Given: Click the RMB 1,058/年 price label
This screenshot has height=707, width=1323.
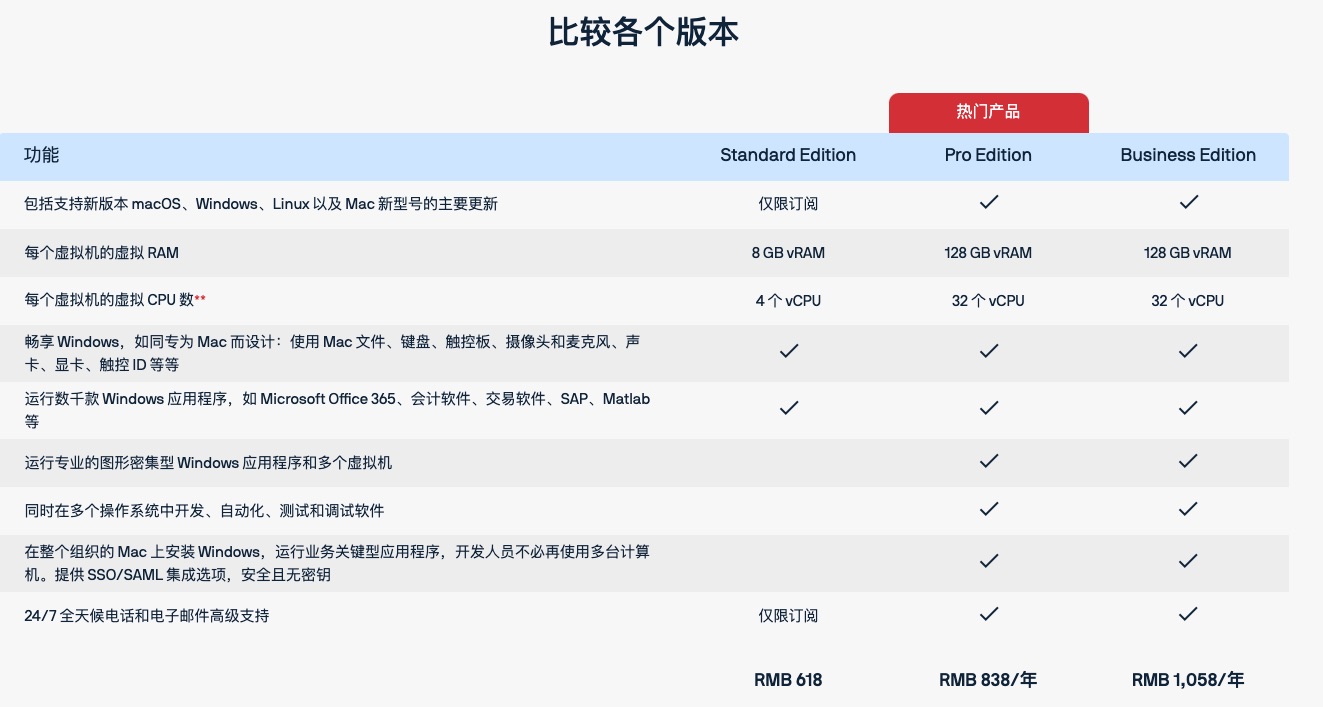Looking at the screenshot, I should coord(1188,680).
